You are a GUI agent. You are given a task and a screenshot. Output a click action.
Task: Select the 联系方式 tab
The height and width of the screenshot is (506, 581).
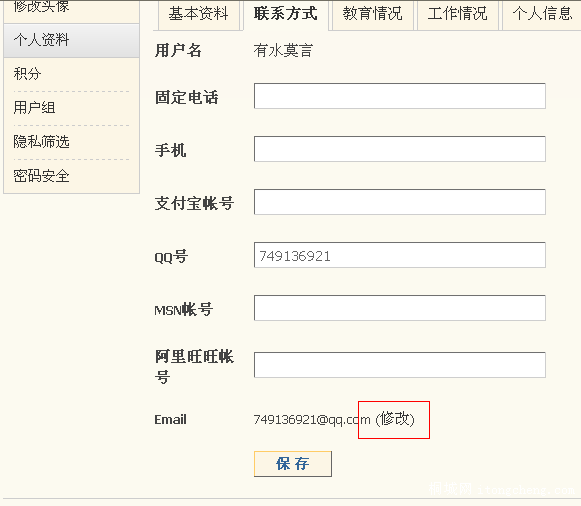pyautogui.click(x=286, y=14)
